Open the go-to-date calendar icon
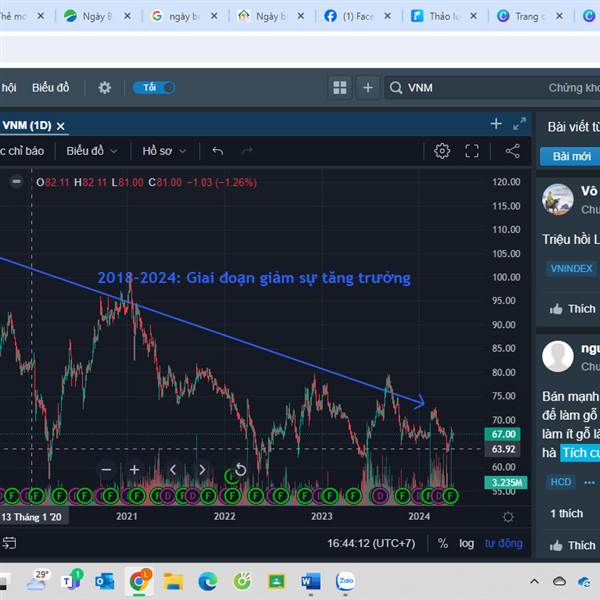The height and width of the screenshot is (600, 600). pyautogui.click(x=9, y=543)
